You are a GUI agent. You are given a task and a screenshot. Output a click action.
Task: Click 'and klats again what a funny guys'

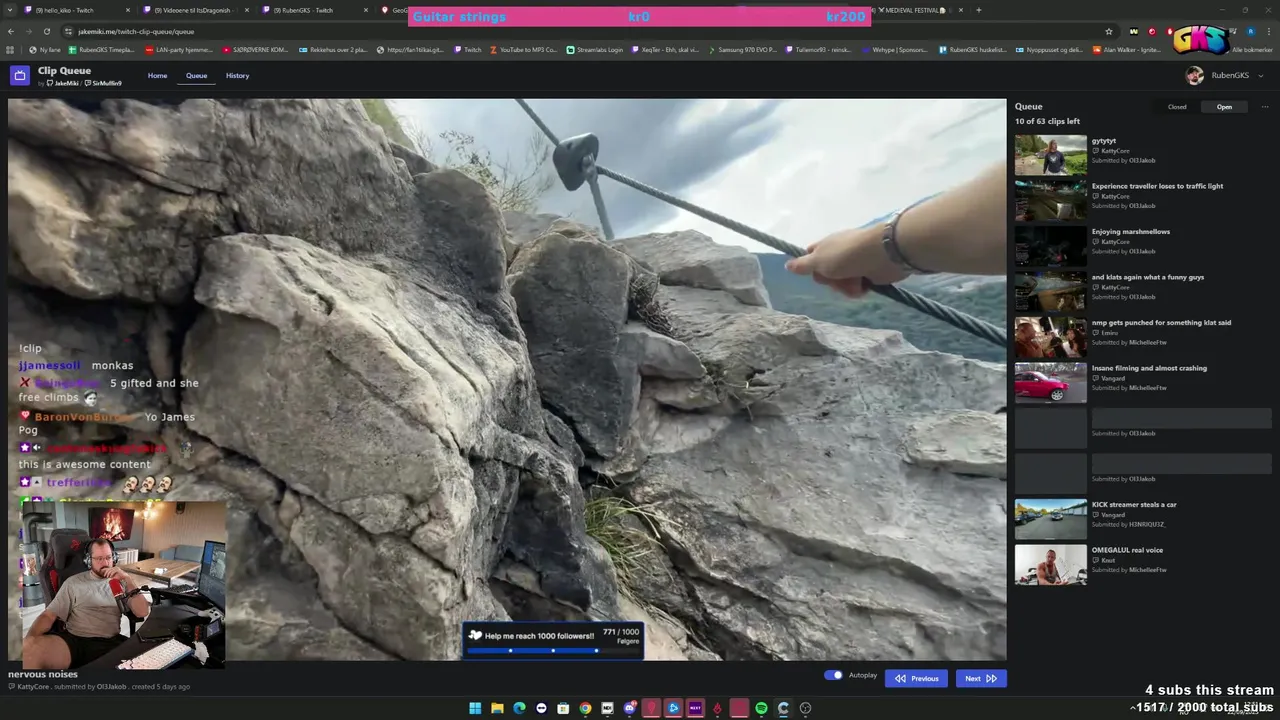[1147, 277]
